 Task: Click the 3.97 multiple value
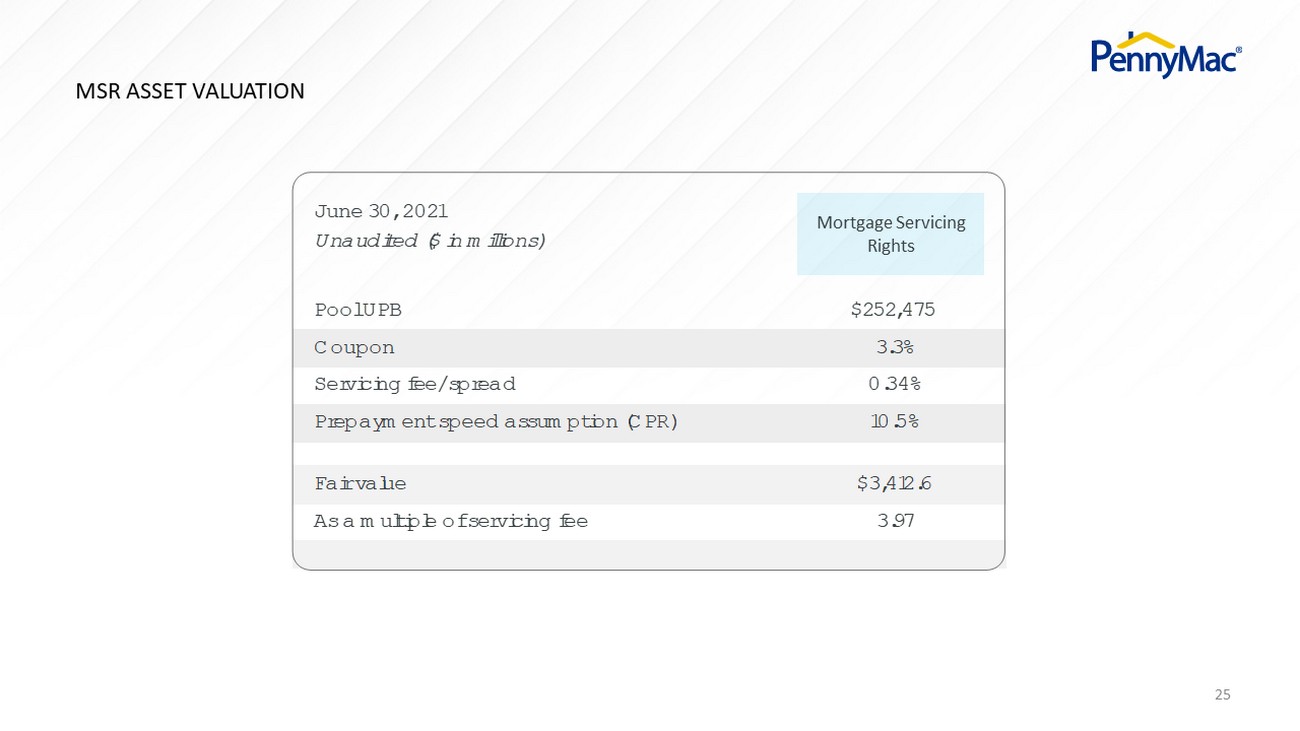(893, 521)
